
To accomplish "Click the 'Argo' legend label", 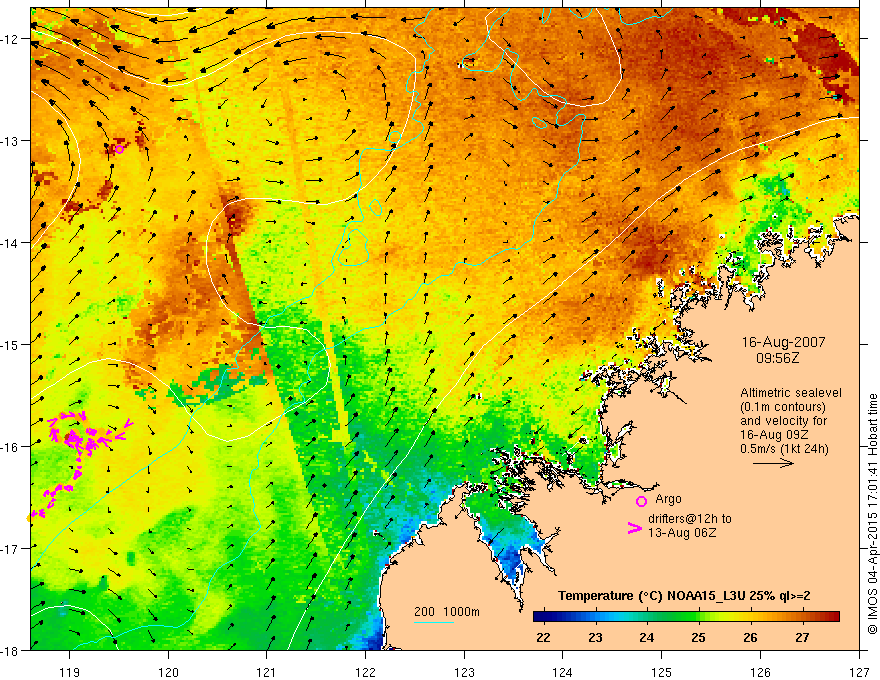I will [668, 499].
